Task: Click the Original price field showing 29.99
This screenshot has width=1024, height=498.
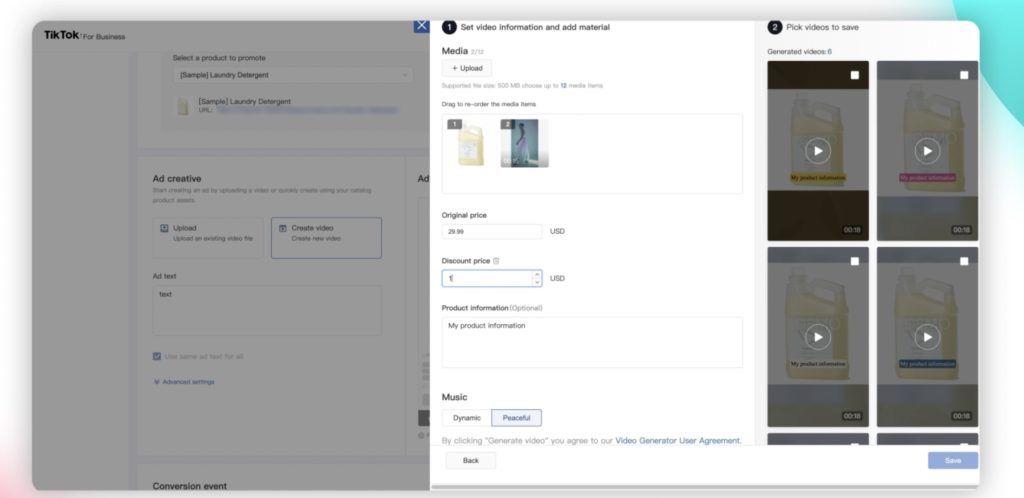Action: (x=492, y=231)
